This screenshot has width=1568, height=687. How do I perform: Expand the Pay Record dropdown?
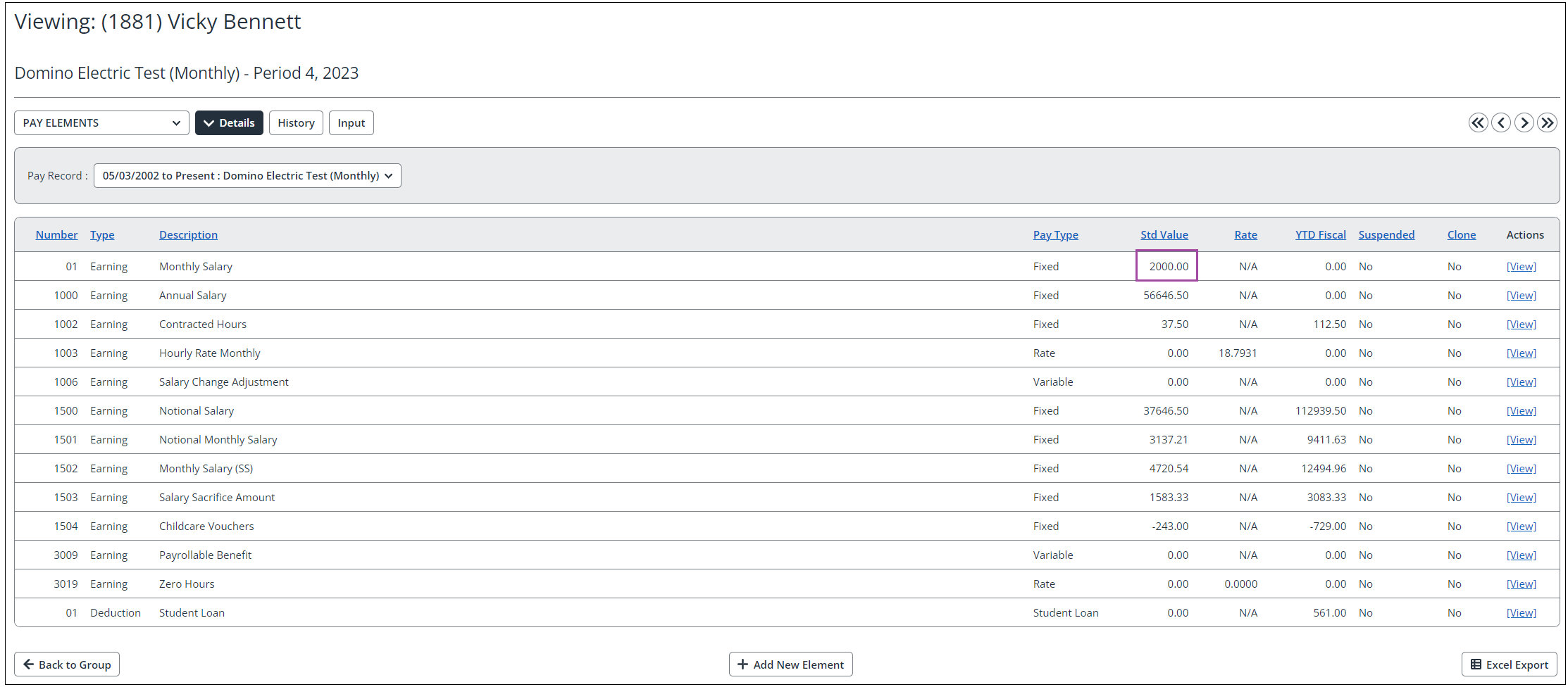pyautogui.click(x=247, y=176)
